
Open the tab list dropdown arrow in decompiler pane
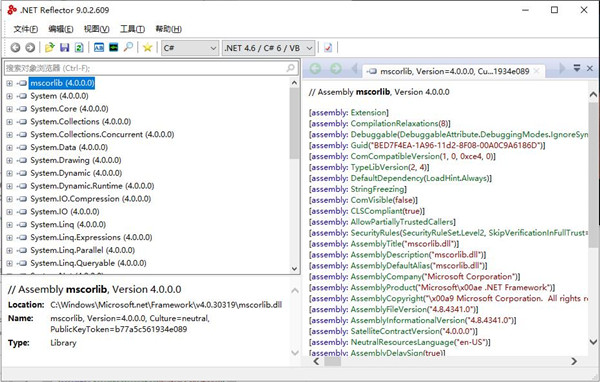pyautogui.click(x=577, y=68)
